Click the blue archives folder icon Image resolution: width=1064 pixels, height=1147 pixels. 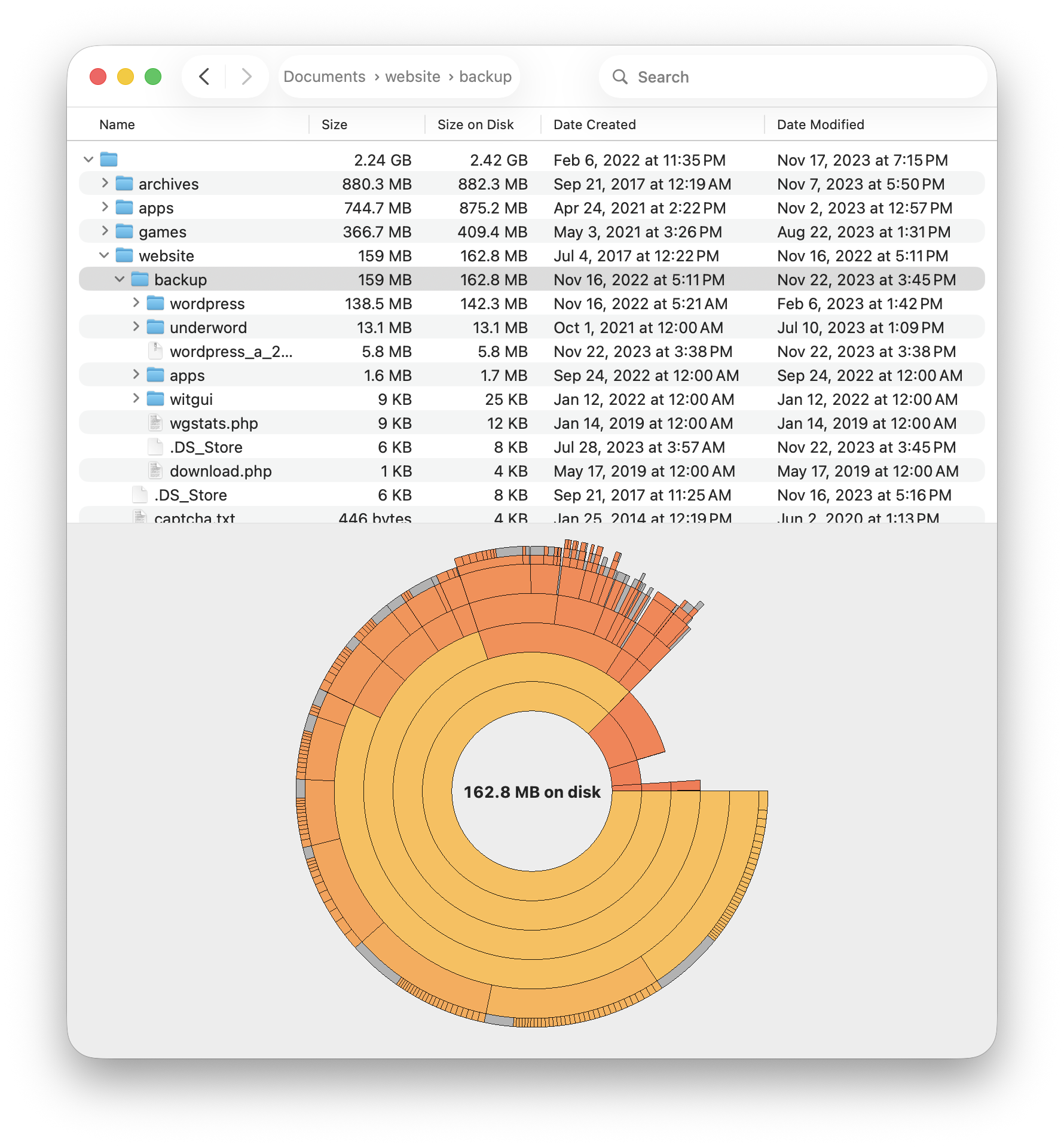(124, 184)
